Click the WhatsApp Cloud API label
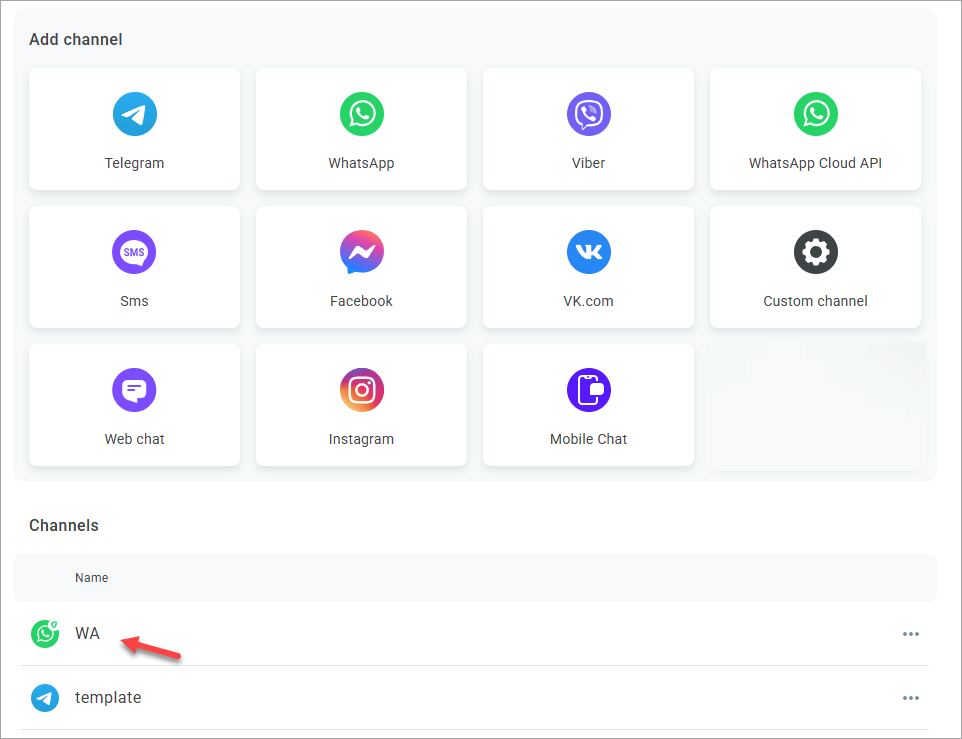 coord(815,164)
